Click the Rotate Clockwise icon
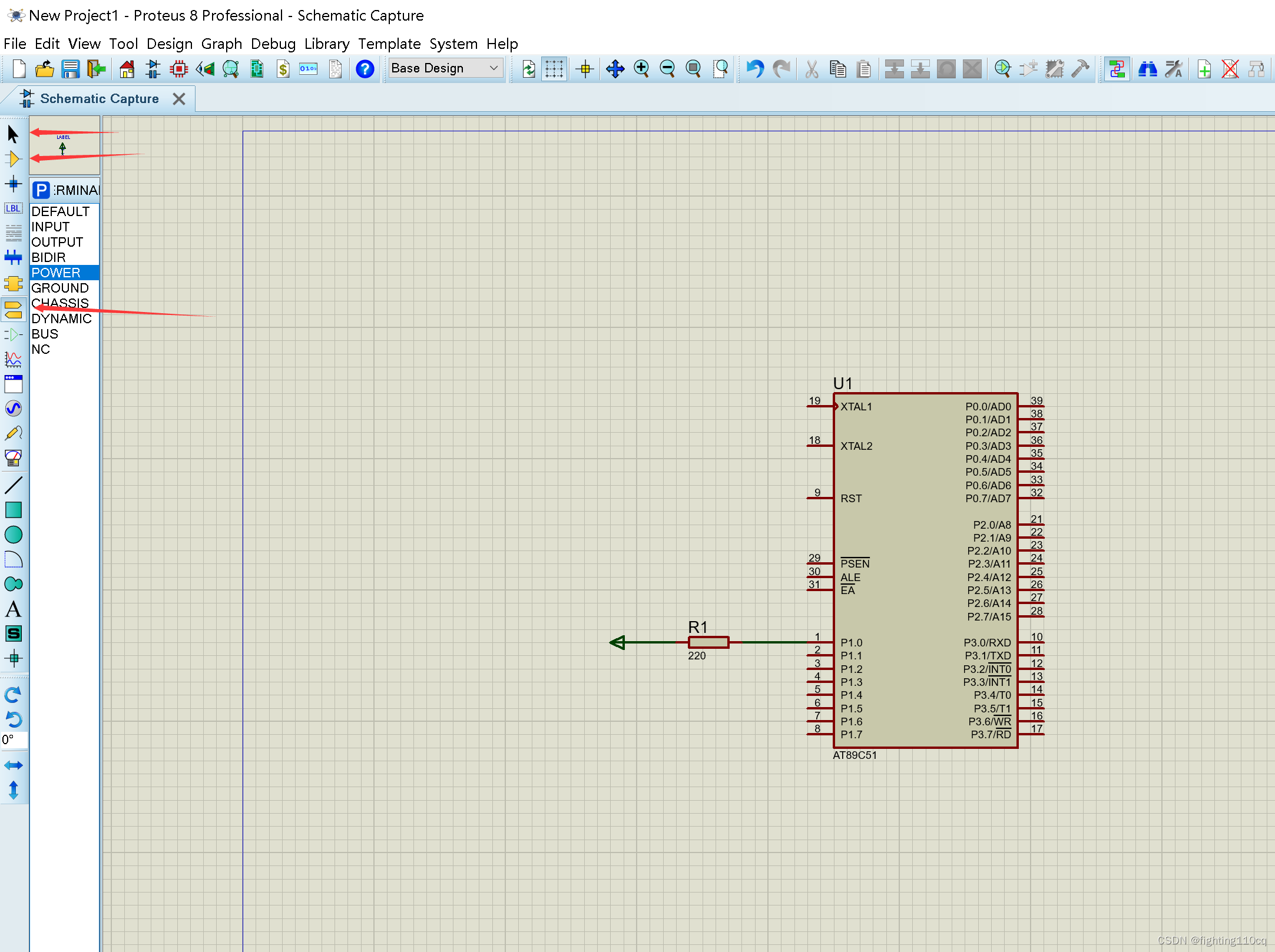Screen dimensions: 1275x952 13,695
